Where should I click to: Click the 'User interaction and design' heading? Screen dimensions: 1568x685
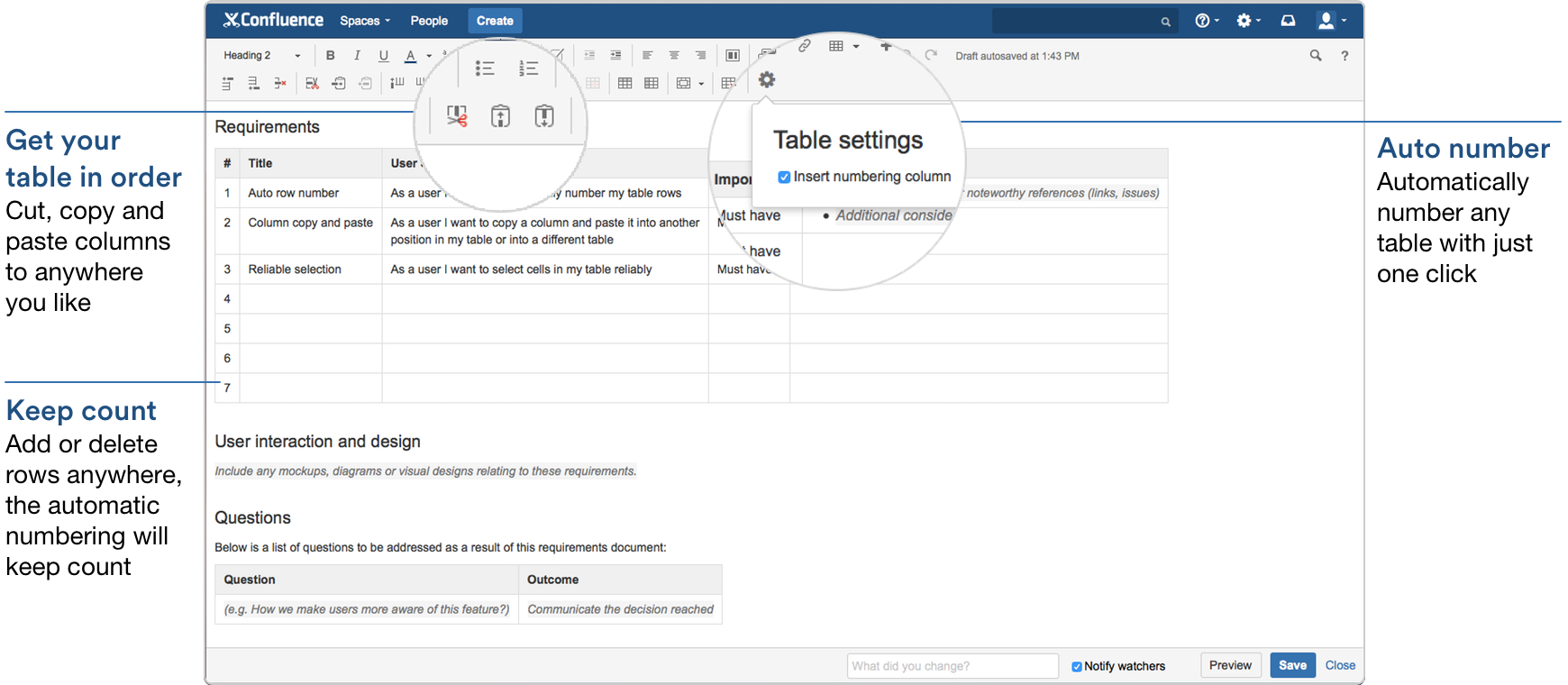(x=317, y=442)
